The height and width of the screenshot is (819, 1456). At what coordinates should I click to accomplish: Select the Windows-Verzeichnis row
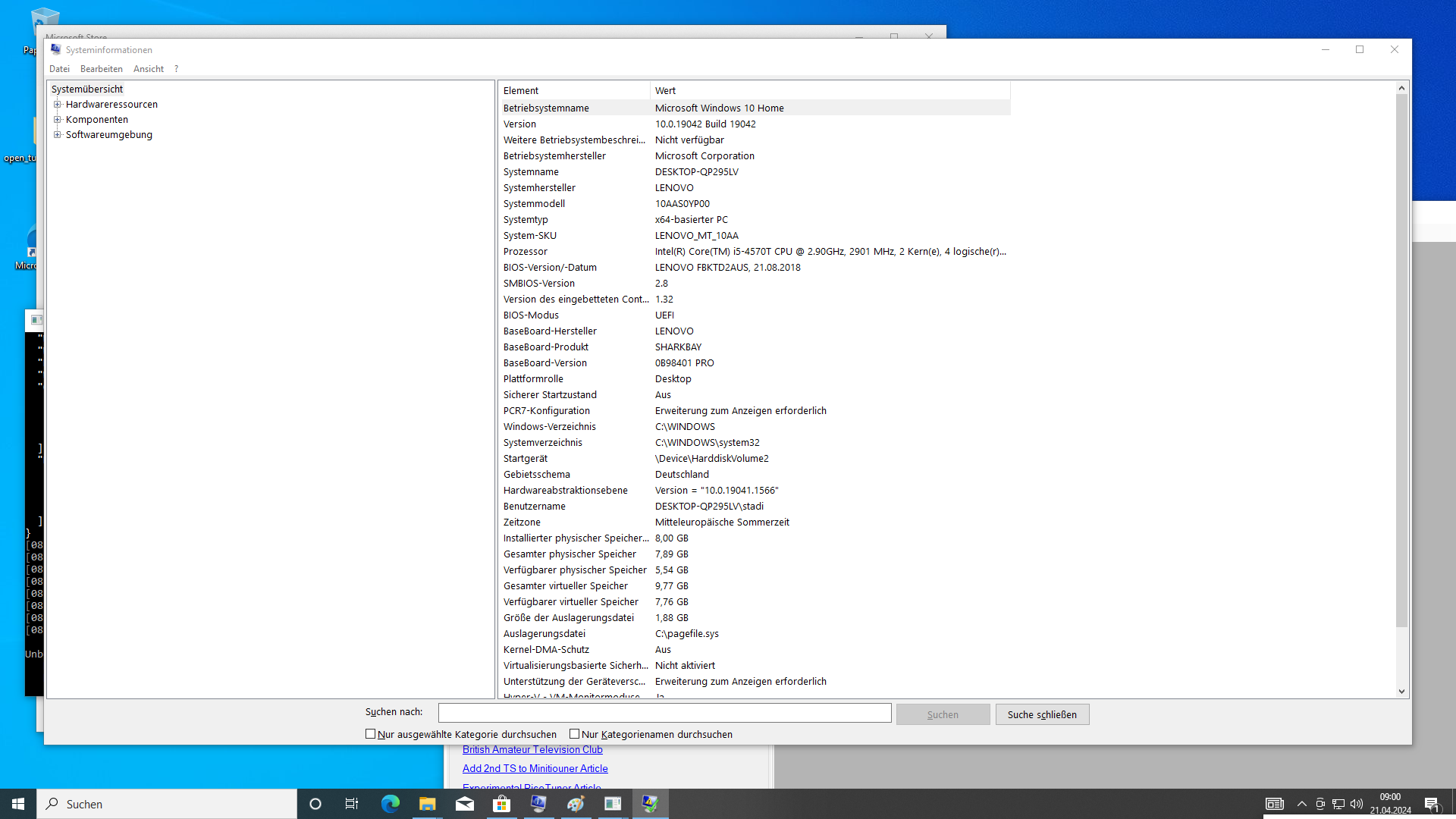(x=755, y=427)
